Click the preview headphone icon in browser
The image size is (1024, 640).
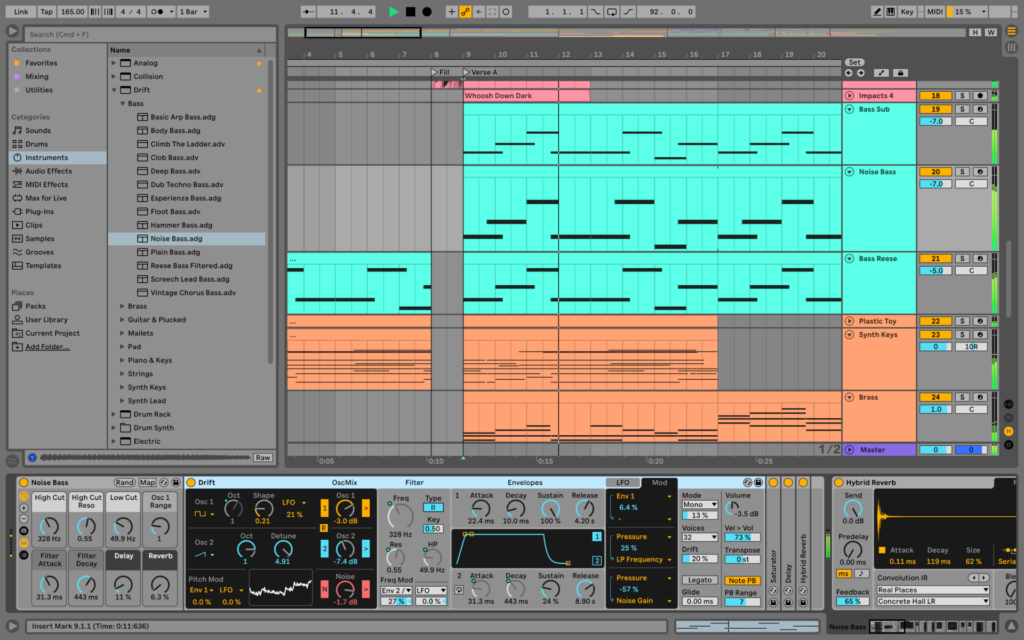32,457
